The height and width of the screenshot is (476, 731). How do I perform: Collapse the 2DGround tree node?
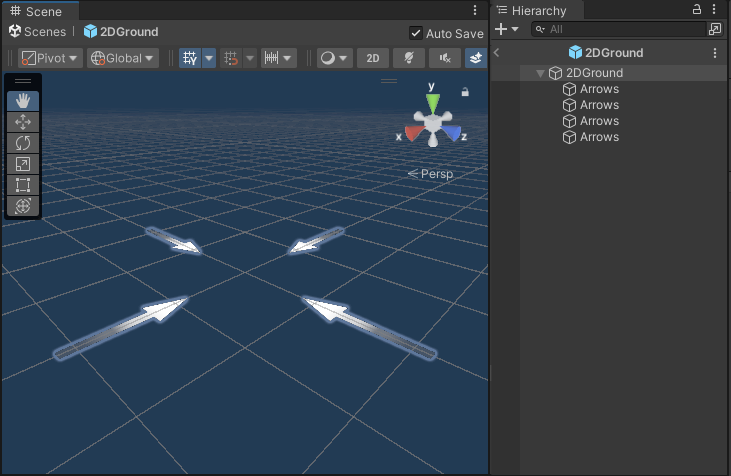(x=541, y=73)
